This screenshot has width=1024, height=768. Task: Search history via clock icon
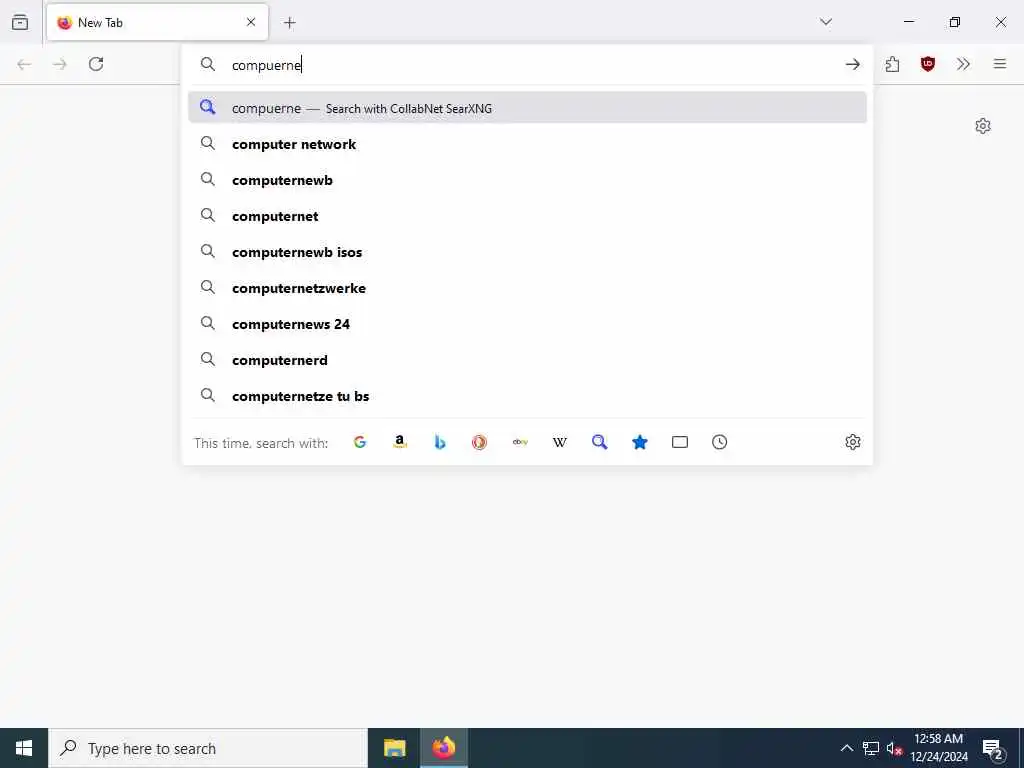point(720,442)
